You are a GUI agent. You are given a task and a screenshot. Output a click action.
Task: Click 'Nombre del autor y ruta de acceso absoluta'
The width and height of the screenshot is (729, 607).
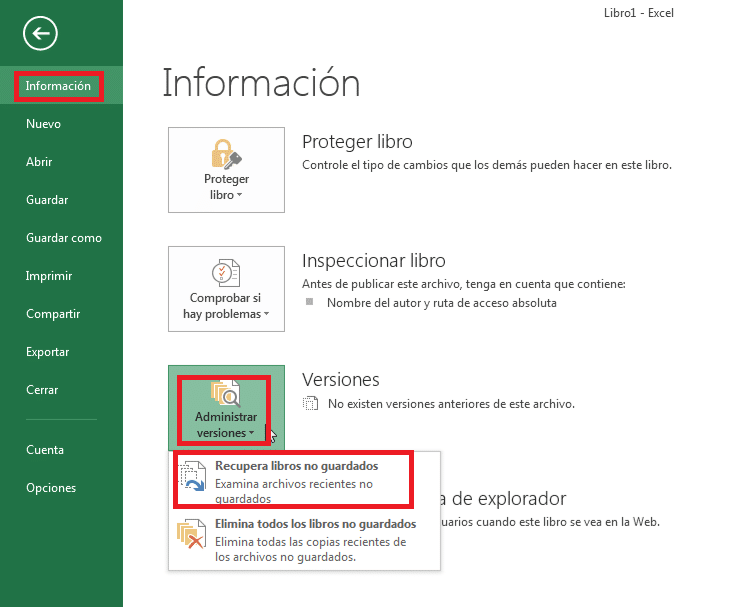coord(442,303)
